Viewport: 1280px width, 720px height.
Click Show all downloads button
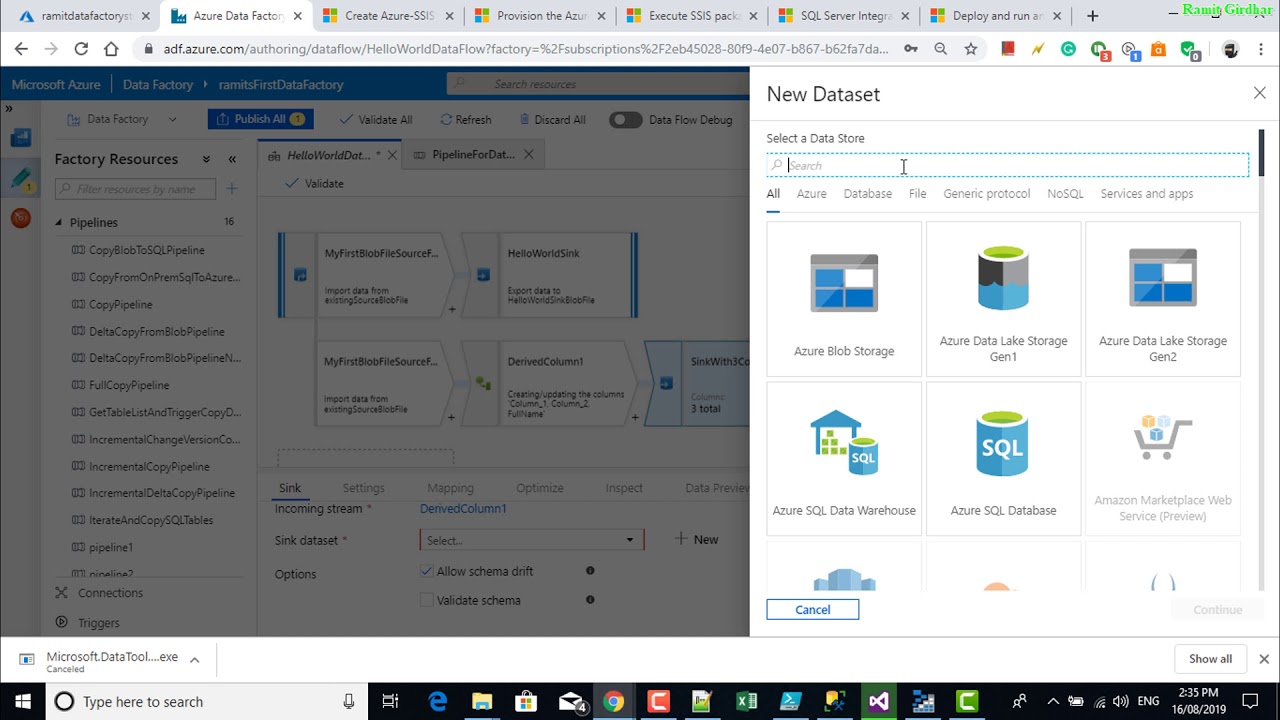click(1210, 659)
